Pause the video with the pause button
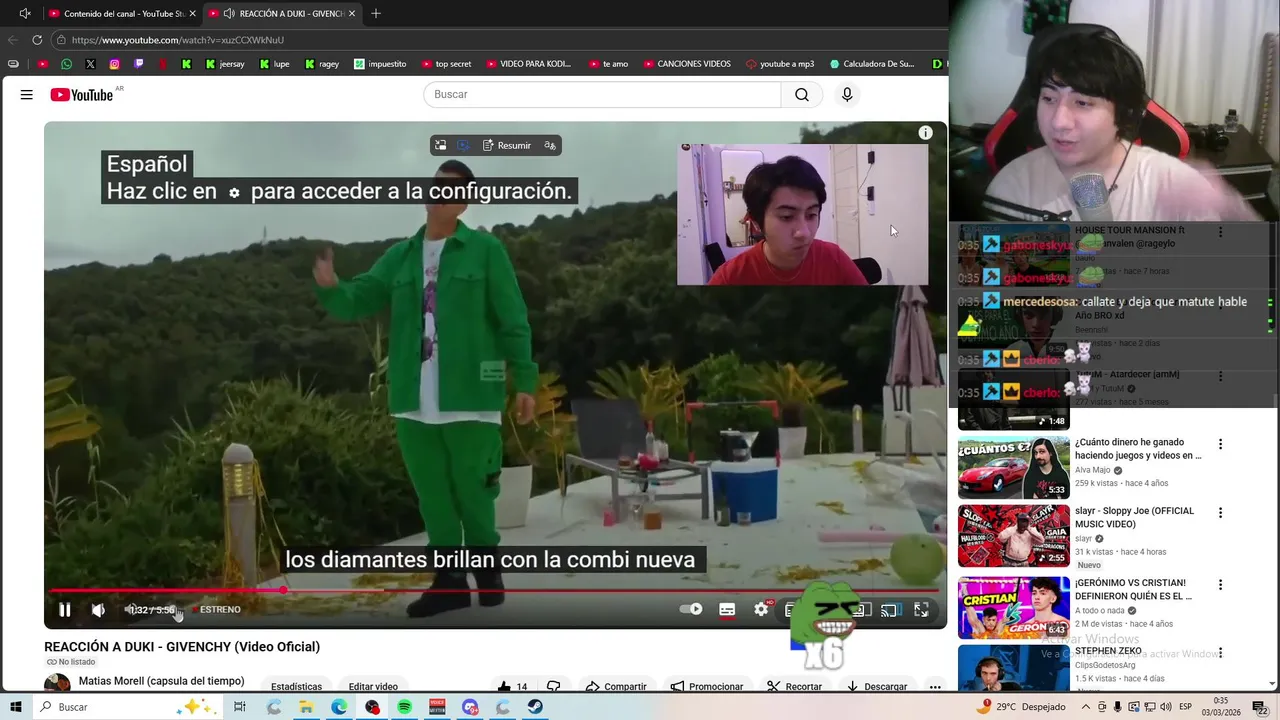This screenshot has width=1280, height=720. point(65,610)
